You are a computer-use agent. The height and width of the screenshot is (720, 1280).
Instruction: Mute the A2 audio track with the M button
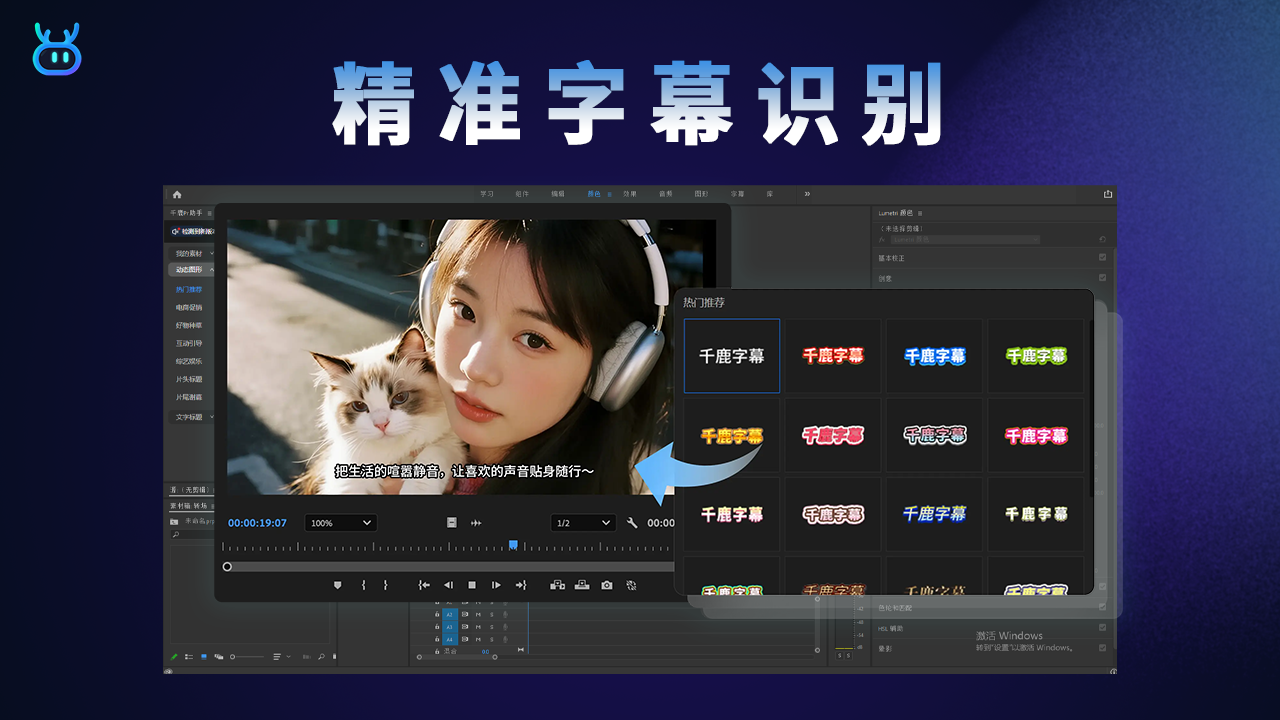pyautogui.click(x=478, y=614)
